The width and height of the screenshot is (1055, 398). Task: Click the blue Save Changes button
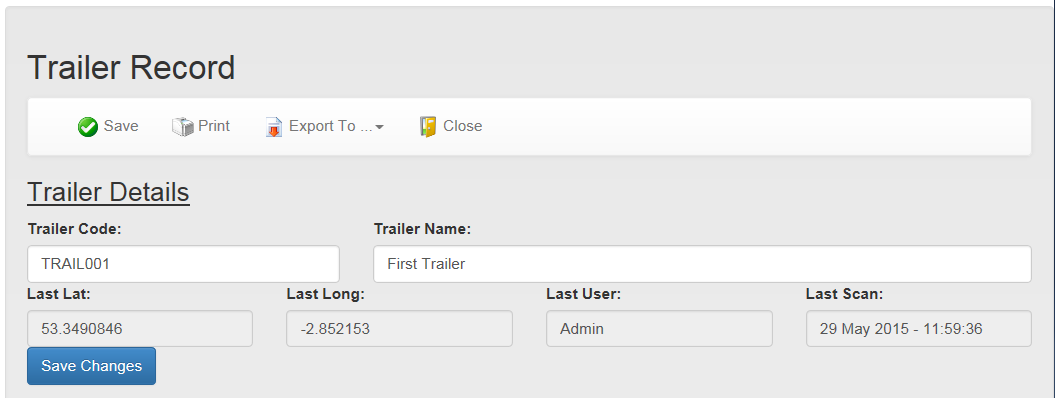[x=92, y=366]
